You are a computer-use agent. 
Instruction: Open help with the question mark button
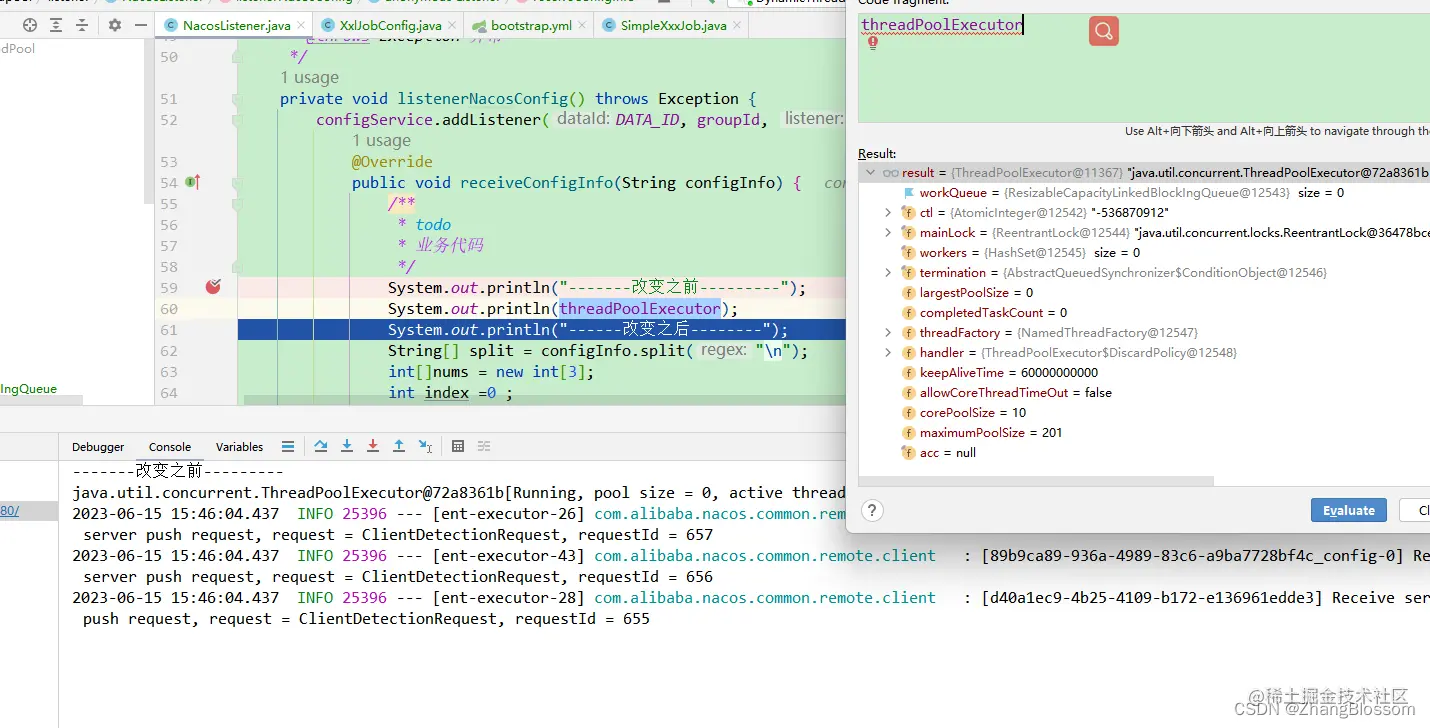[x=872, y=510]
